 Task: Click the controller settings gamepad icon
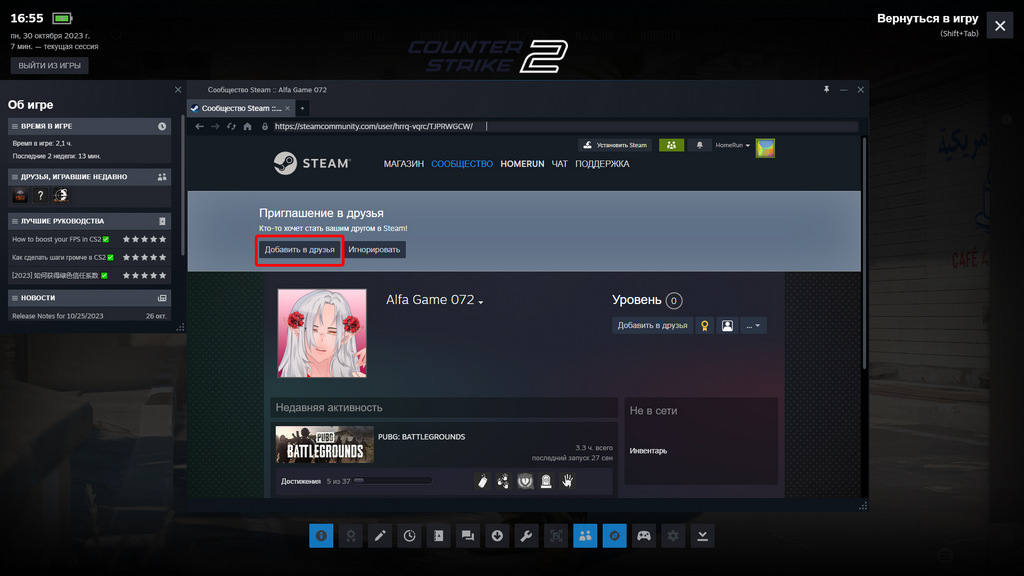pyautogui.click(x=644, y=536)
